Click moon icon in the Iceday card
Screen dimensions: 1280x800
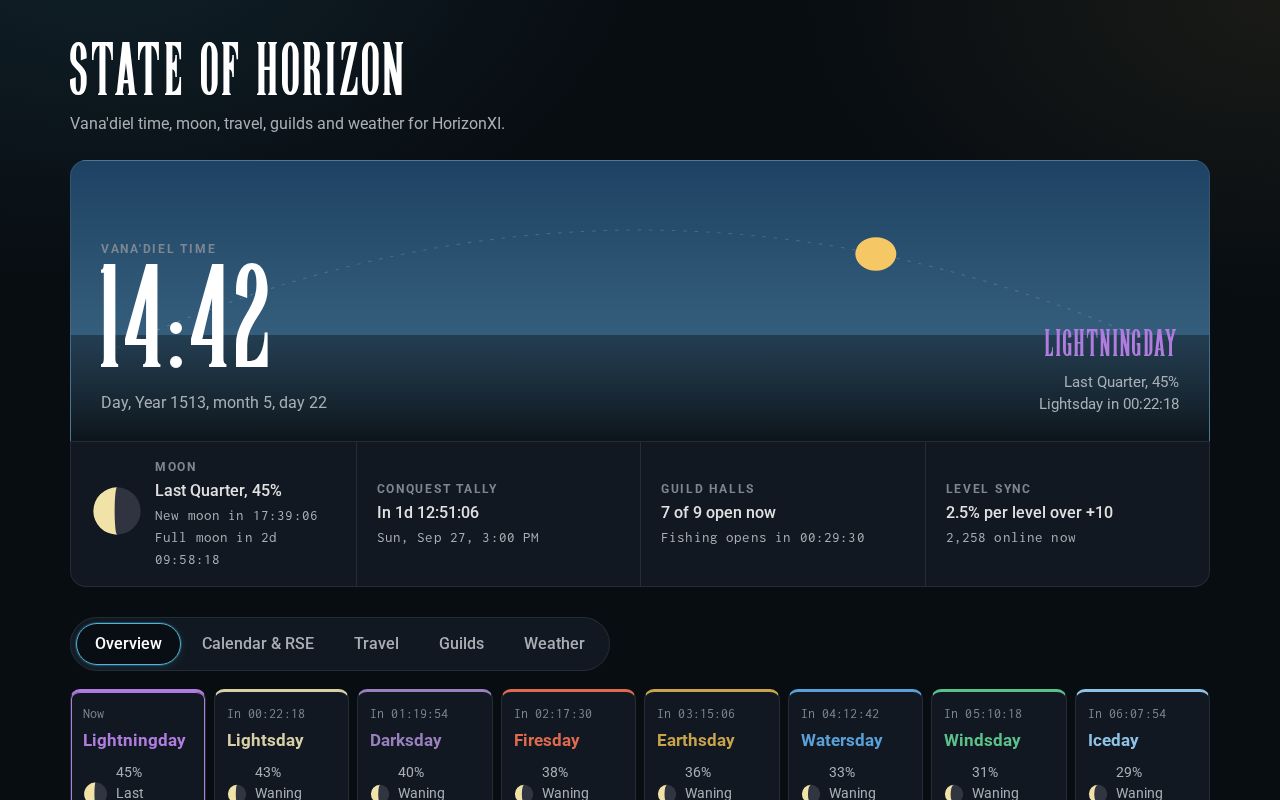point(1098,793)
